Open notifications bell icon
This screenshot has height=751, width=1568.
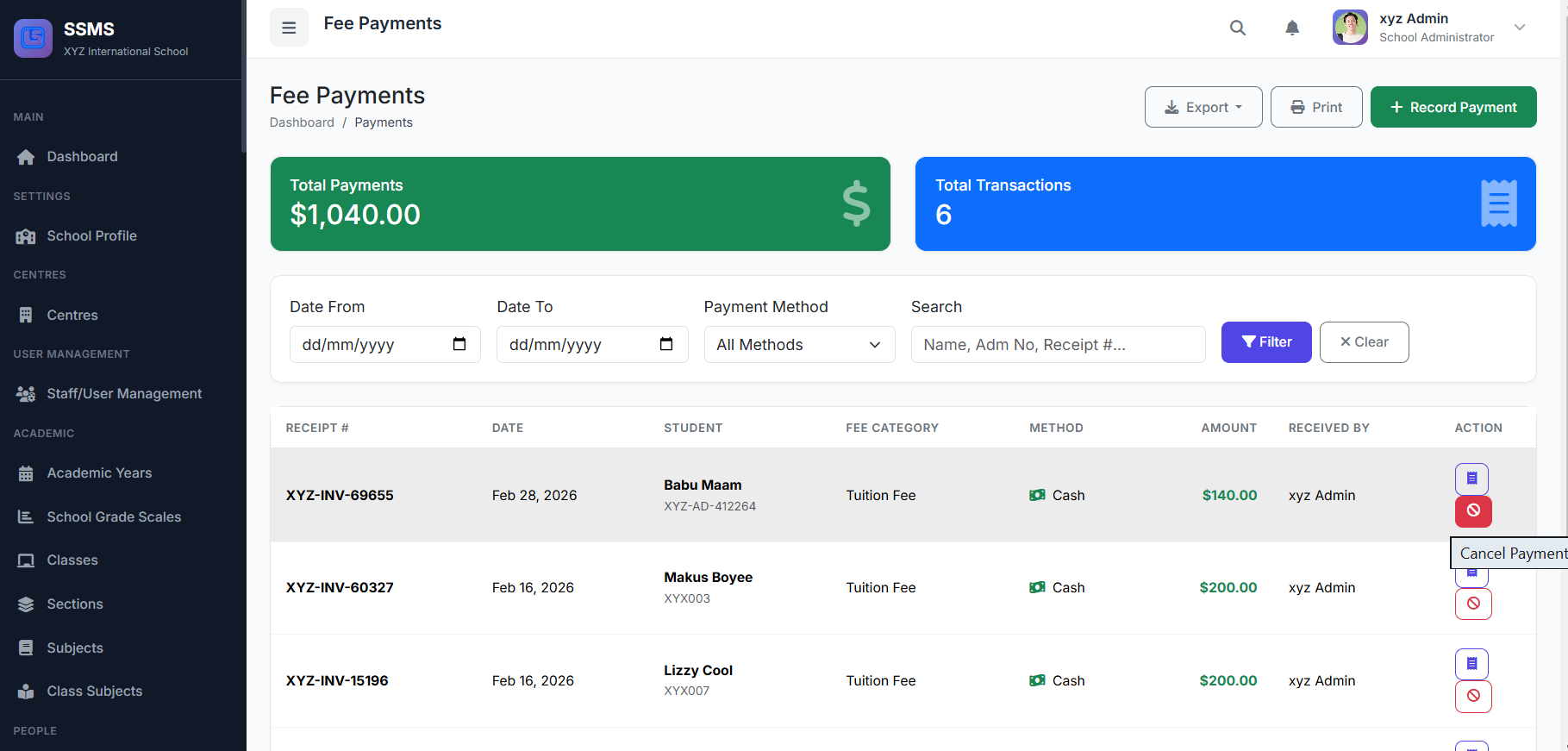click(1291, 28)
